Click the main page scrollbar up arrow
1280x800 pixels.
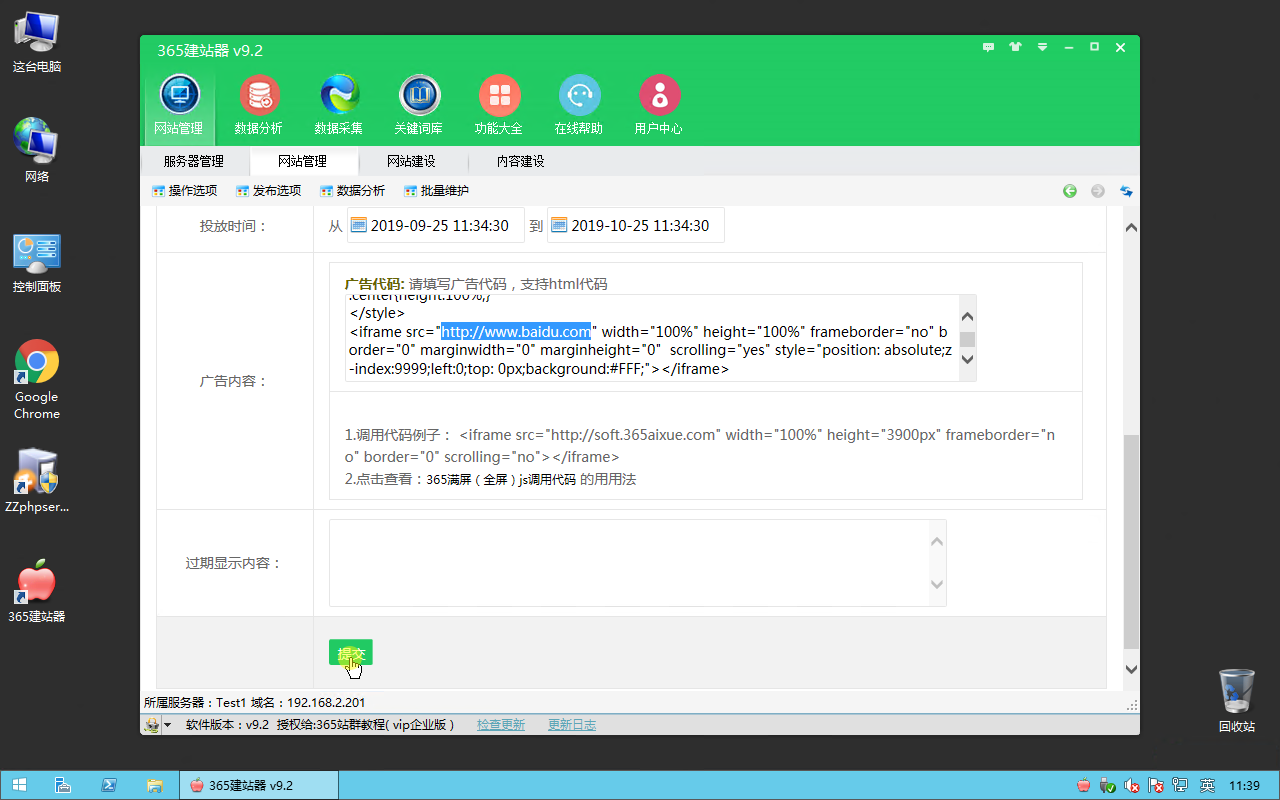1131,227
